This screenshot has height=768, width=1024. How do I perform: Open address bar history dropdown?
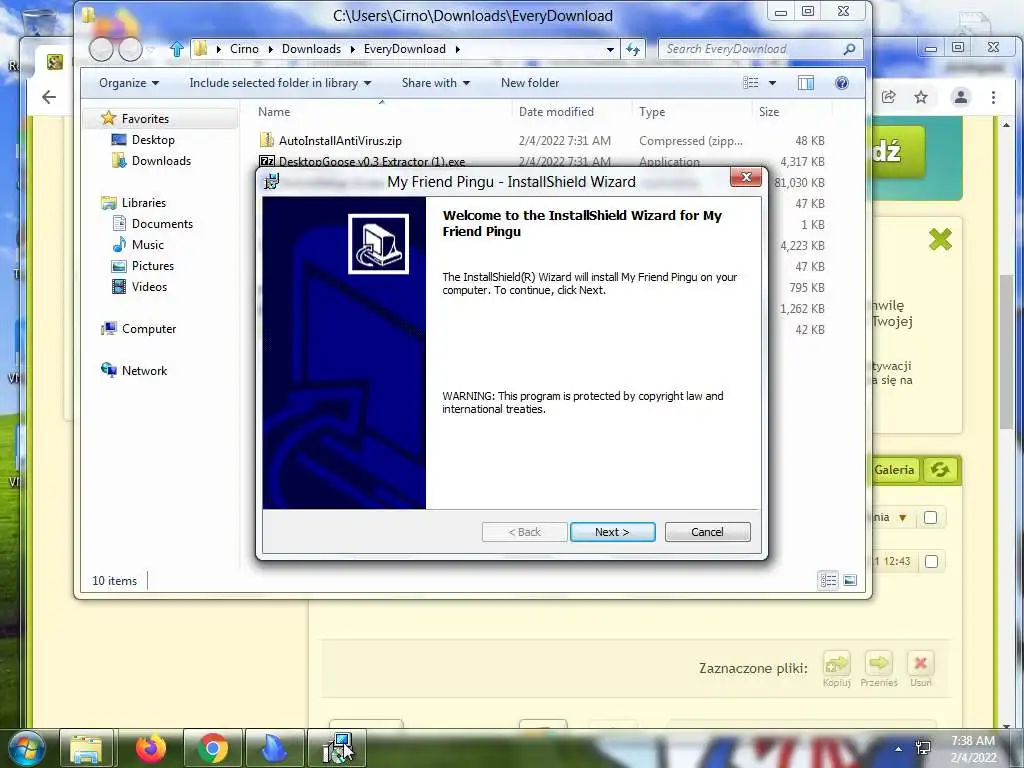[610, 49]
